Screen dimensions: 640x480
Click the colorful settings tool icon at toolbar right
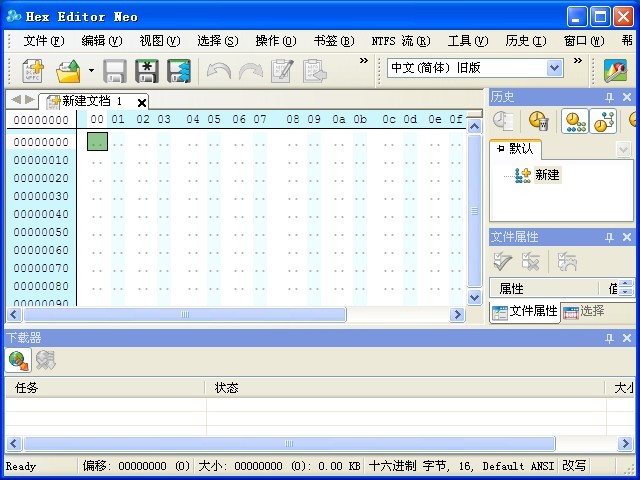point(615,71)
